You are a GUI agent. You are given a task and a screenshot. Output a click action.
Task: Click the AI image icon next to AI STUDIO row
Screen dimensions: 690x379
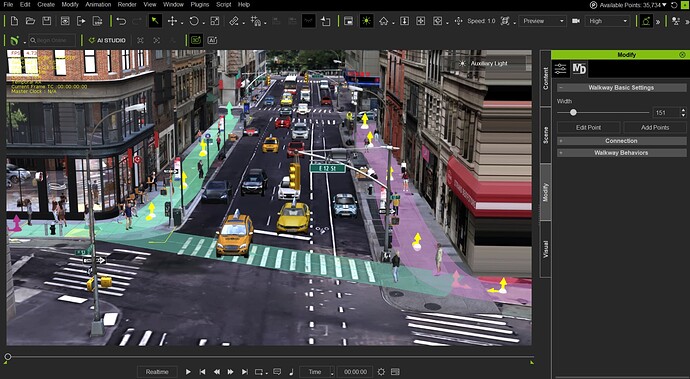[212, 40]
